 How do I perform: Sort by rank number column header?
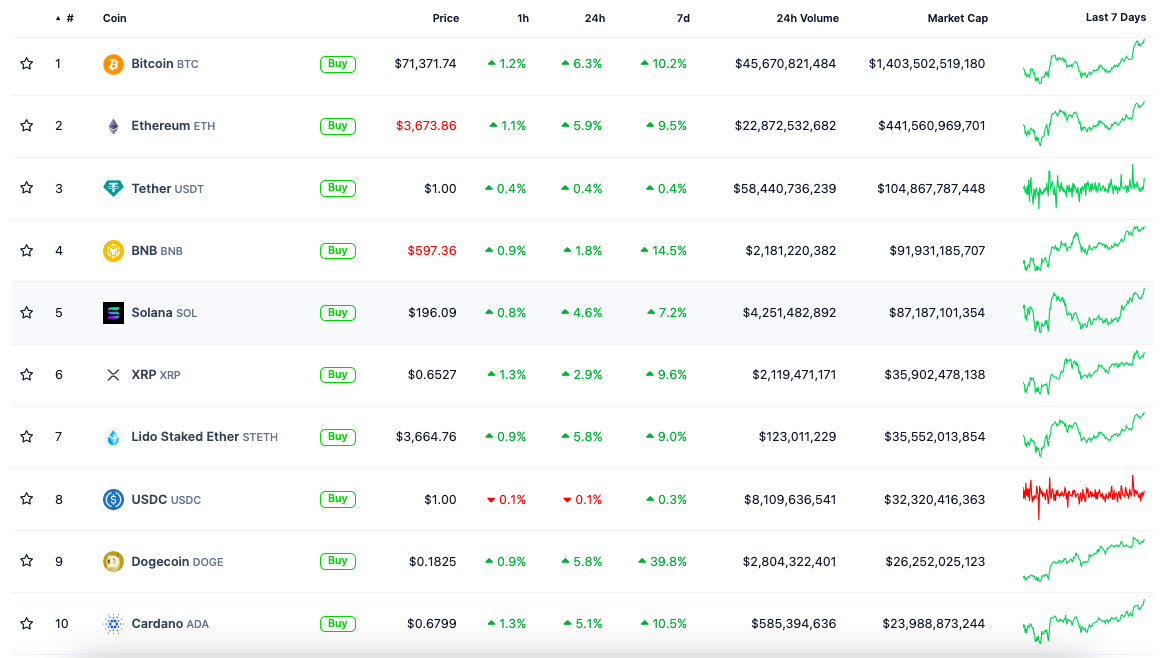click(65, 18)
